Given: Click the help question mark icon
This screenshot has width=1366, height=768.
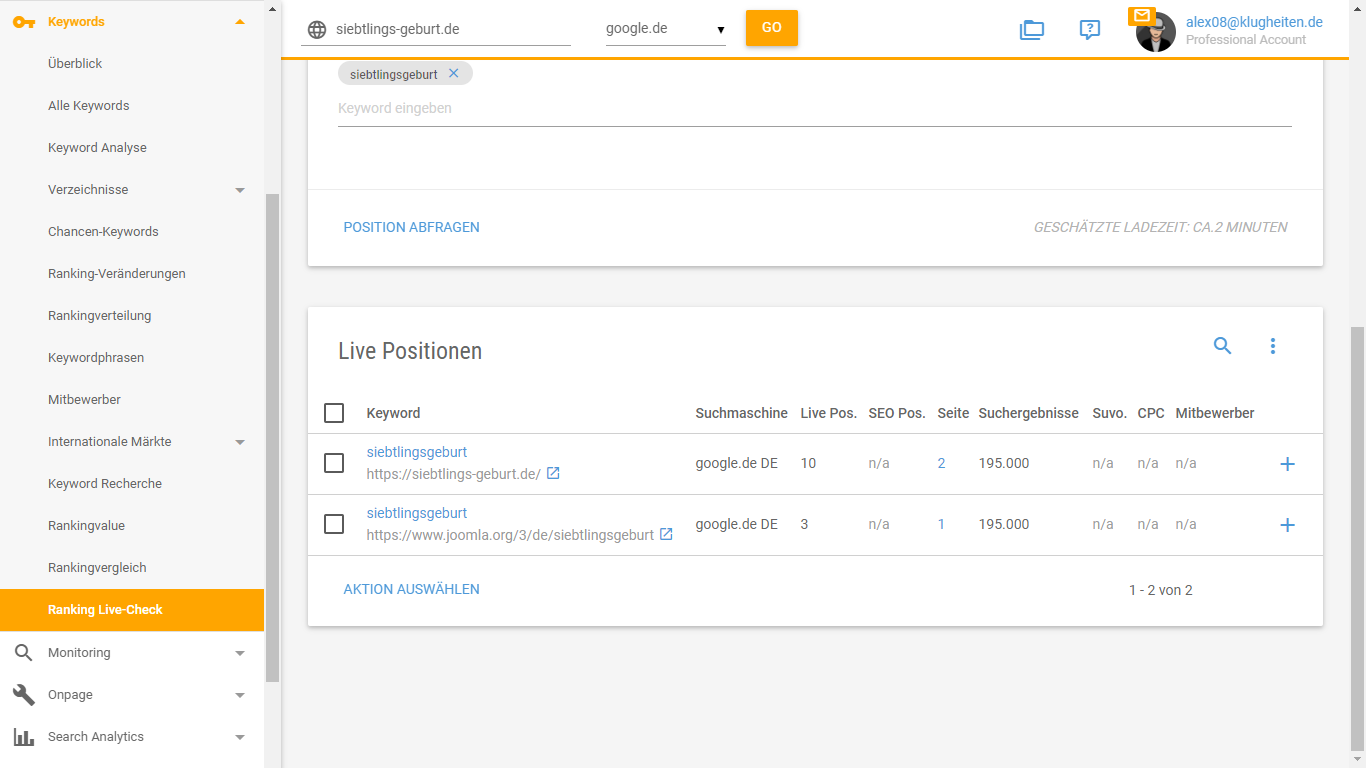Looking at the screenshot, I should (1089, 30).
